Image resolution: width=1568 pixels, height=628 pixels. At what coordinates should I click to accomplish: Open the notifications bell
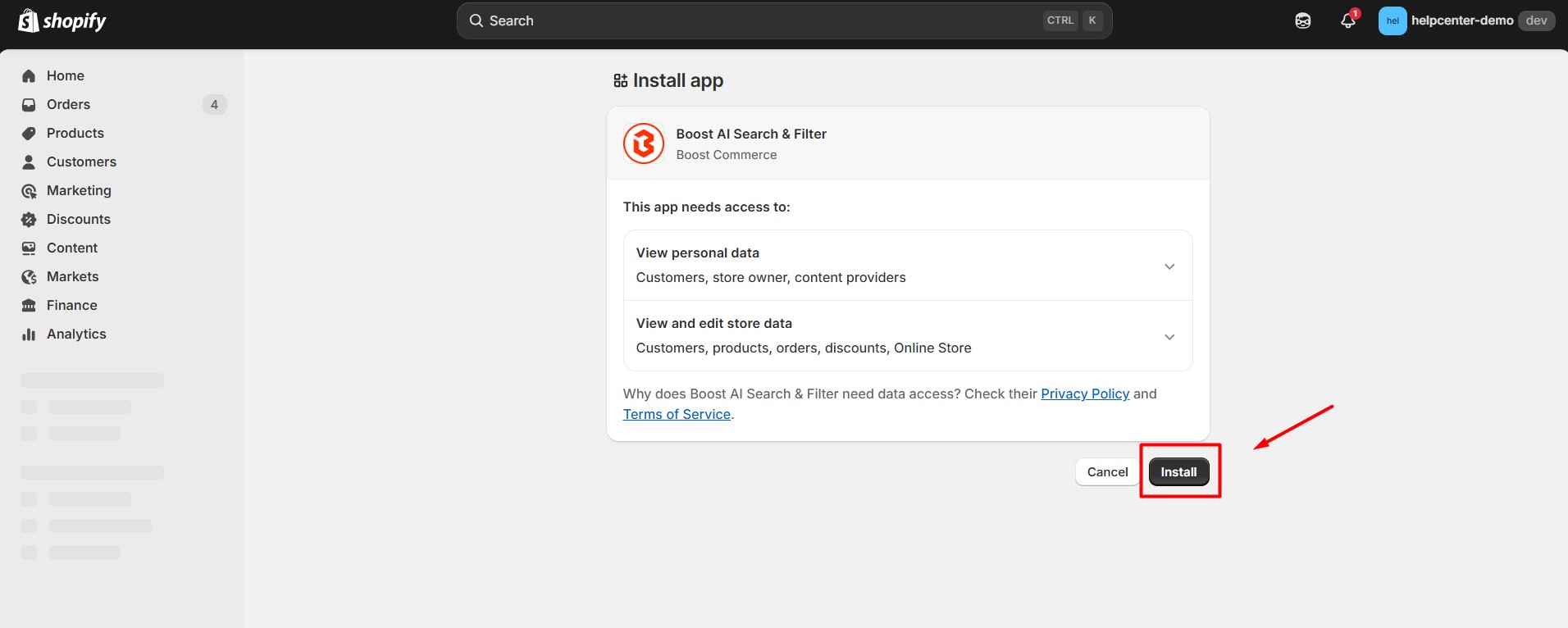click(1347, 20)
